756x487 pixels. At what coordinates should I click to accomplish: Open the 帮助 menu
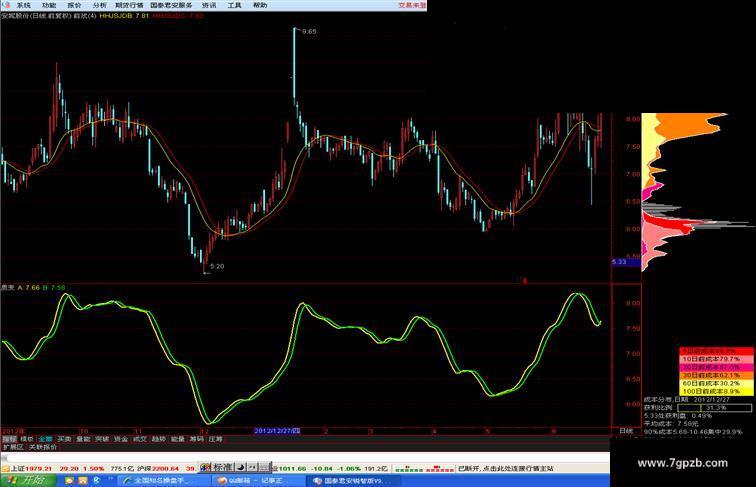click(259, 5)
